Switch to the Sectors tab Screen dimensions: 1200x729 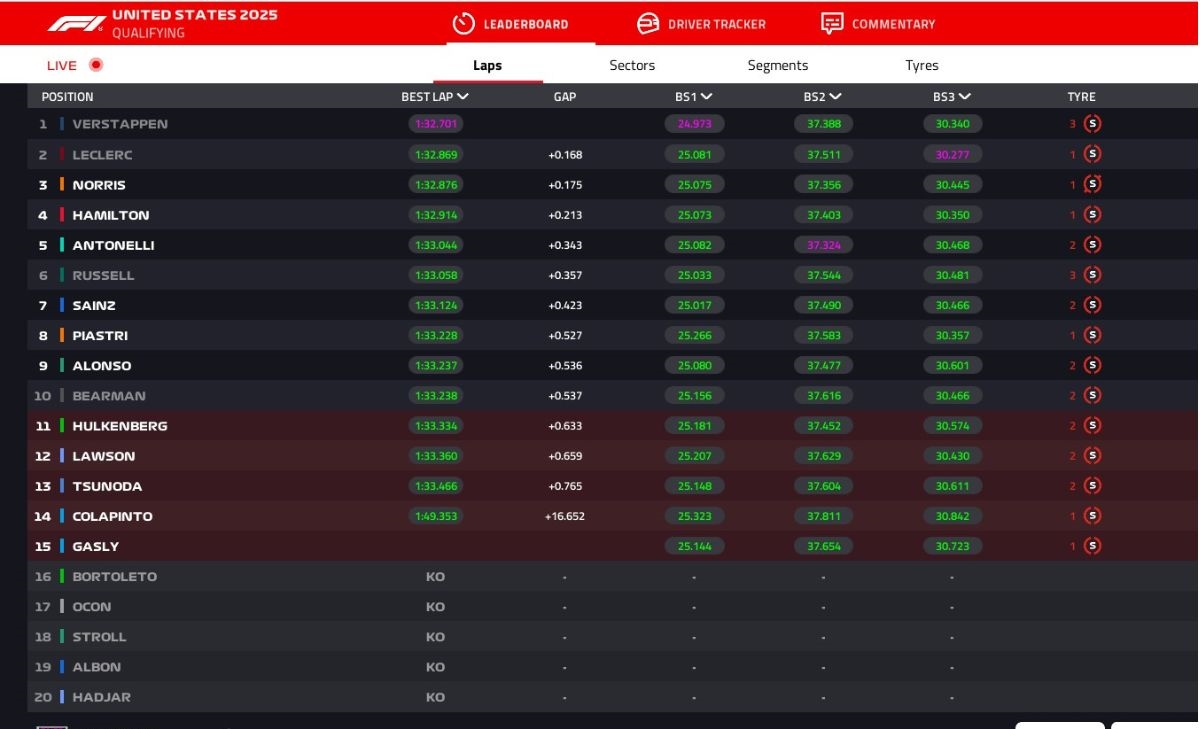pos(632,66)
